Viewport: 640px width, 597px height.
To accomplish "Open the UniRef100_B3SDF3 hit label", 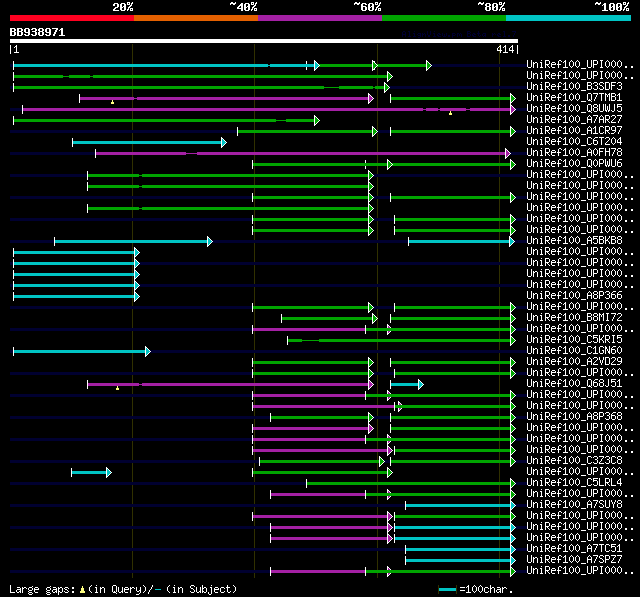I will [574, 87].
